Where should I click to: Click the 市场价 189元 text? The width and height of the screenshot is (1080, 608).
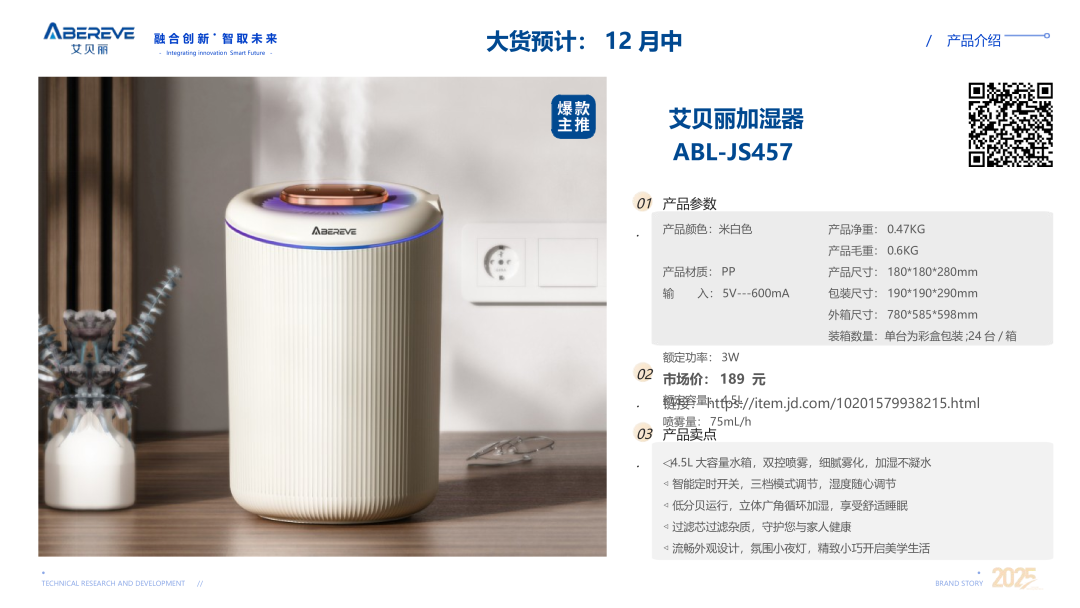pyautogui.click(x=714, y=379)
